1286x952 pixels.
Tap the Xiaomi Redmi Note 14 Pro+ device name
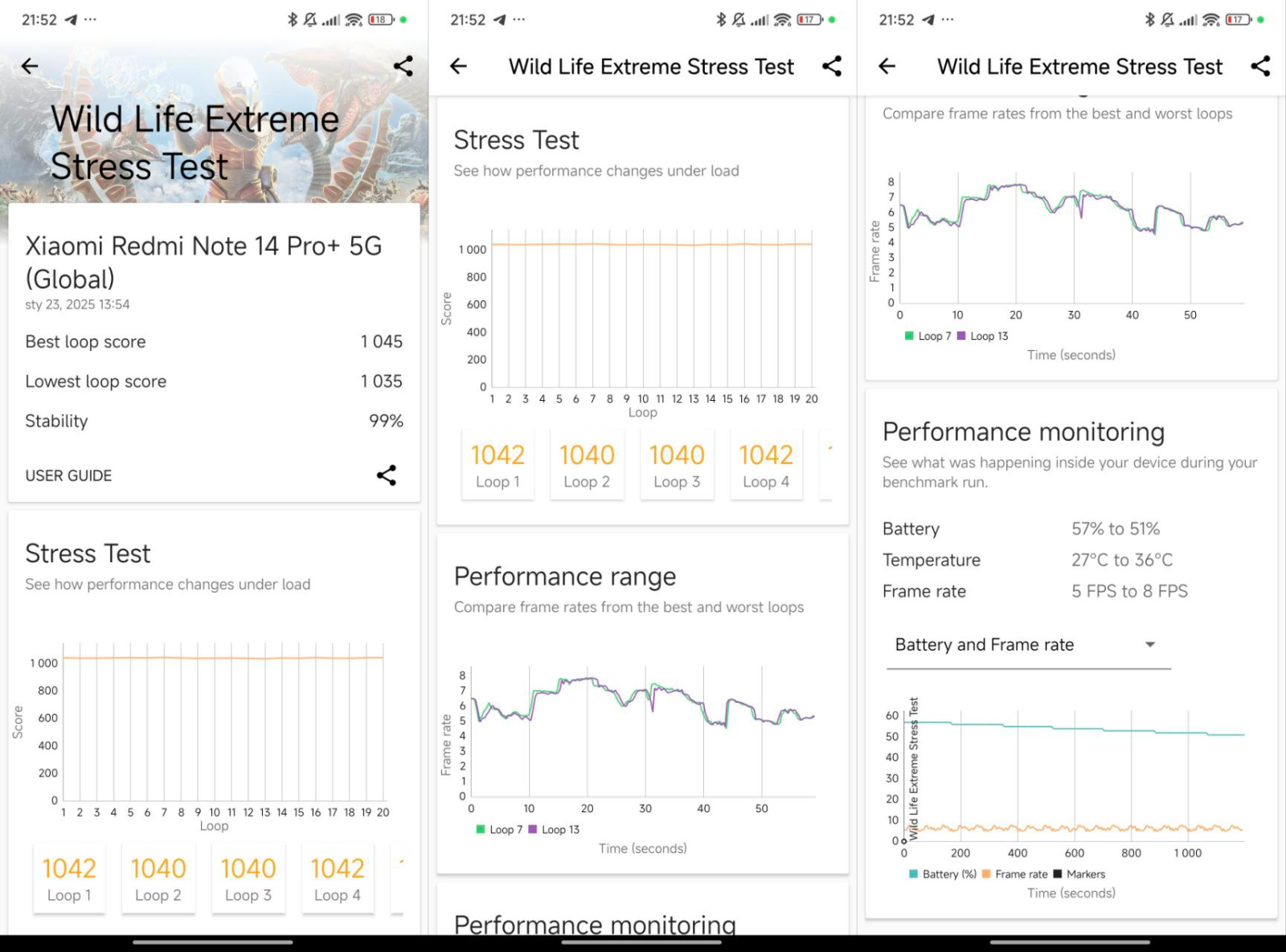203,262
